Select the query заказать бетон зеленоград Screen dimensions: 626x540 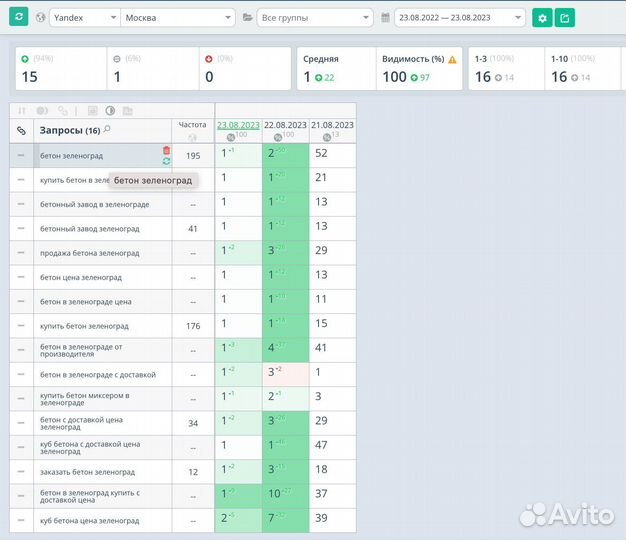pyautogui.click(x=87, y=472)
